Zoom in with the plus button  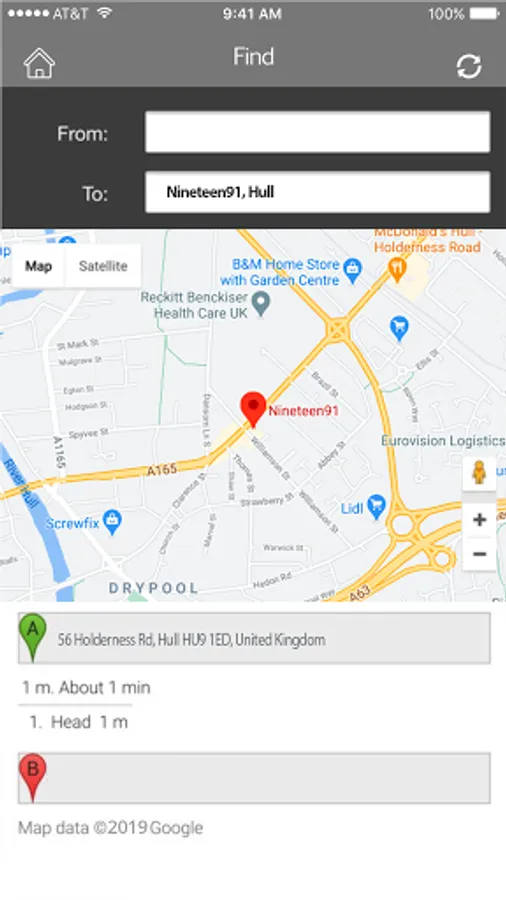pyautogui.click(x=480, y=520)
